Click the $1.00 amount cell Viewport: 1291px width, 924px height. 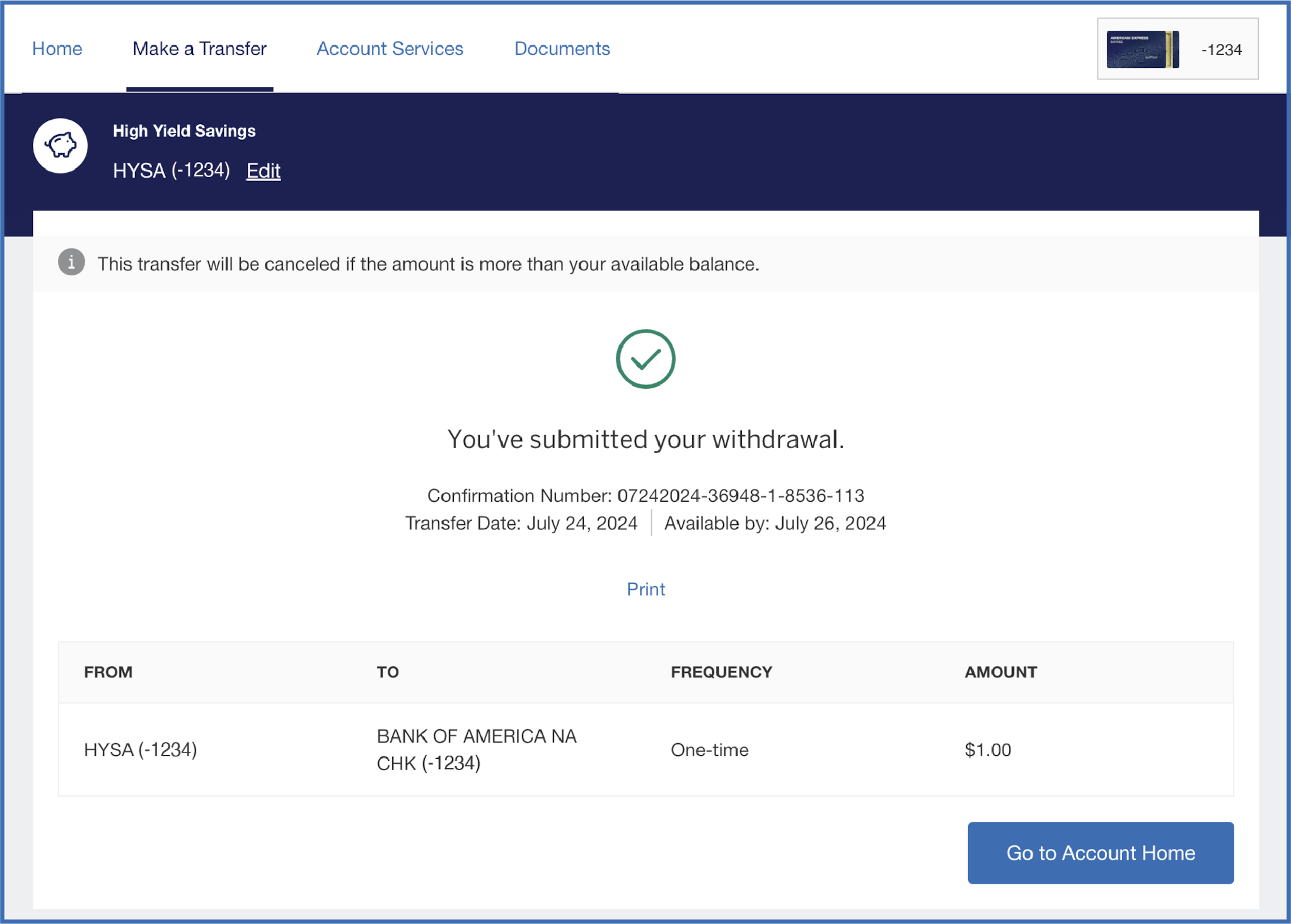pyautogui.click(x=988, y=749)
